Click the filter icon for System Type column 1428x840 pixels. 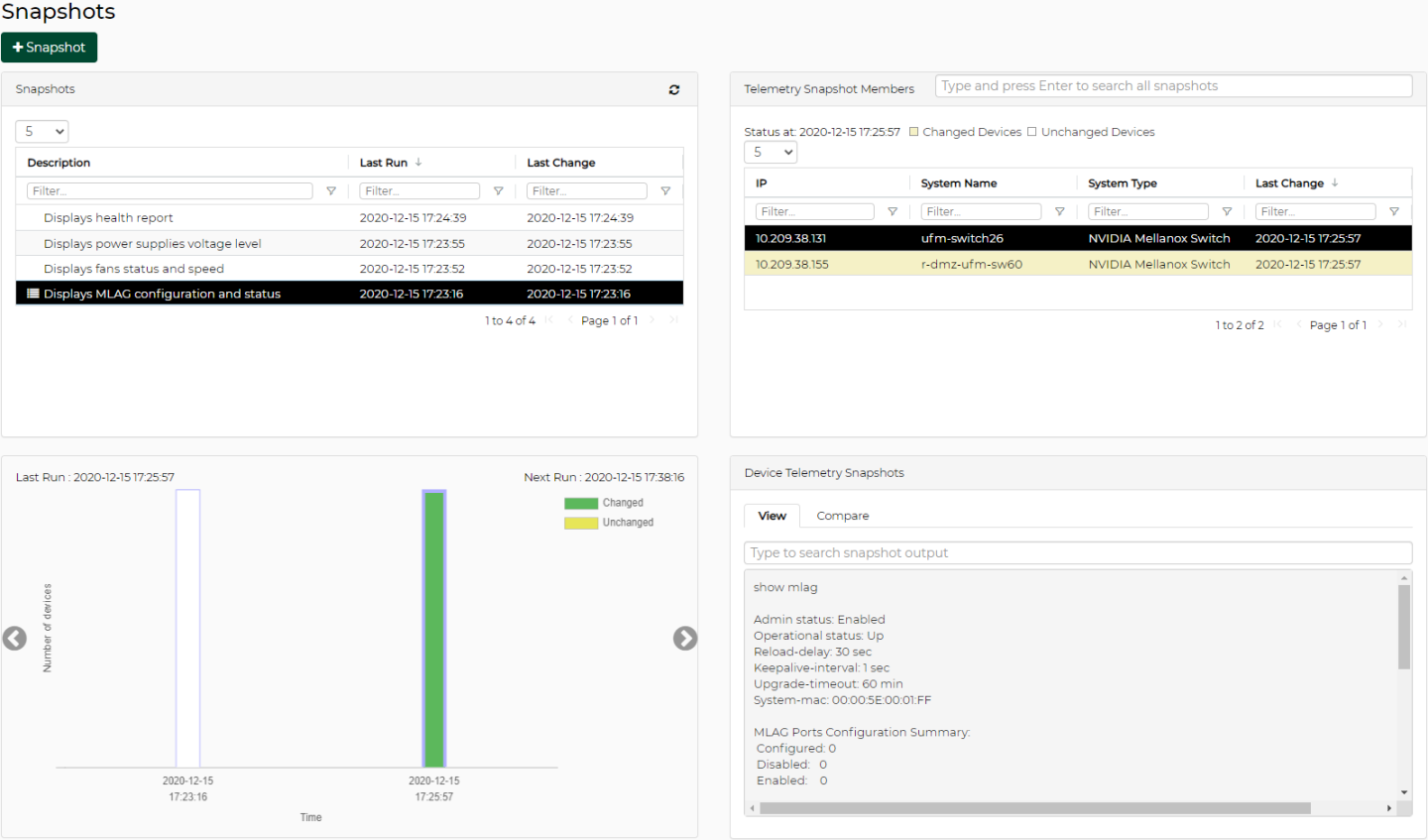point(1227,212)
